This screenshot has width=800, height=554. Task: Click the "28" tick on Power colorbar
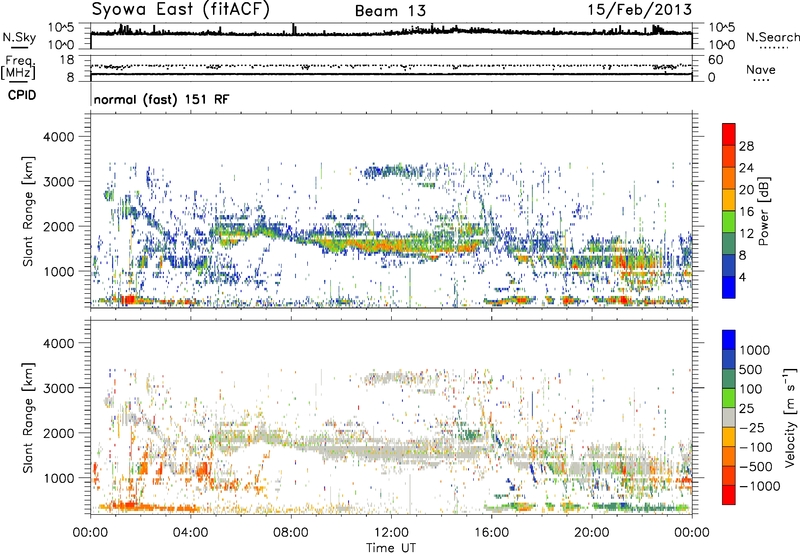[x=746, y=146]
